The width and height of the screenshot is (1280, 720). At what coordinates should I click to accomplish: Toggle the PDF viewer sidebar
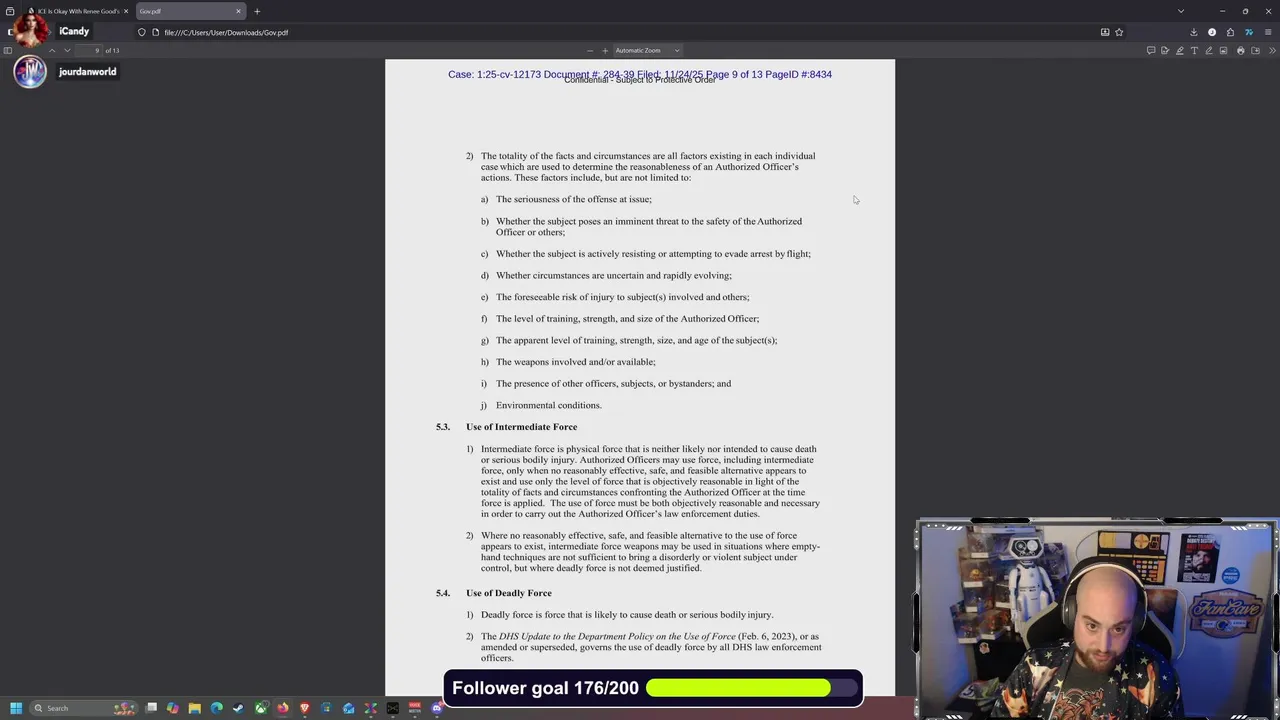coord(8,50)
